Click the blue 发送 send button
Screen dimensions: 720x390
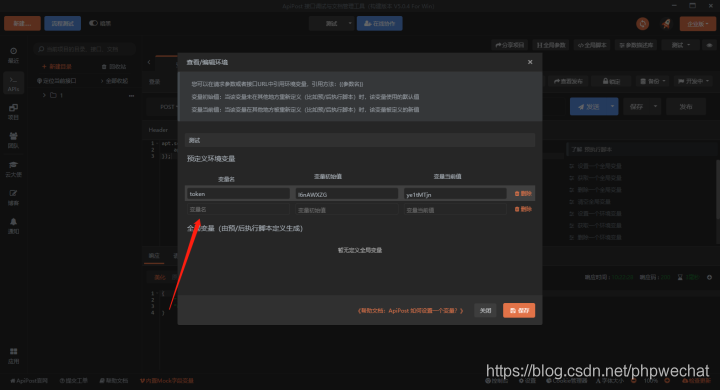click(x=589, y=107)
